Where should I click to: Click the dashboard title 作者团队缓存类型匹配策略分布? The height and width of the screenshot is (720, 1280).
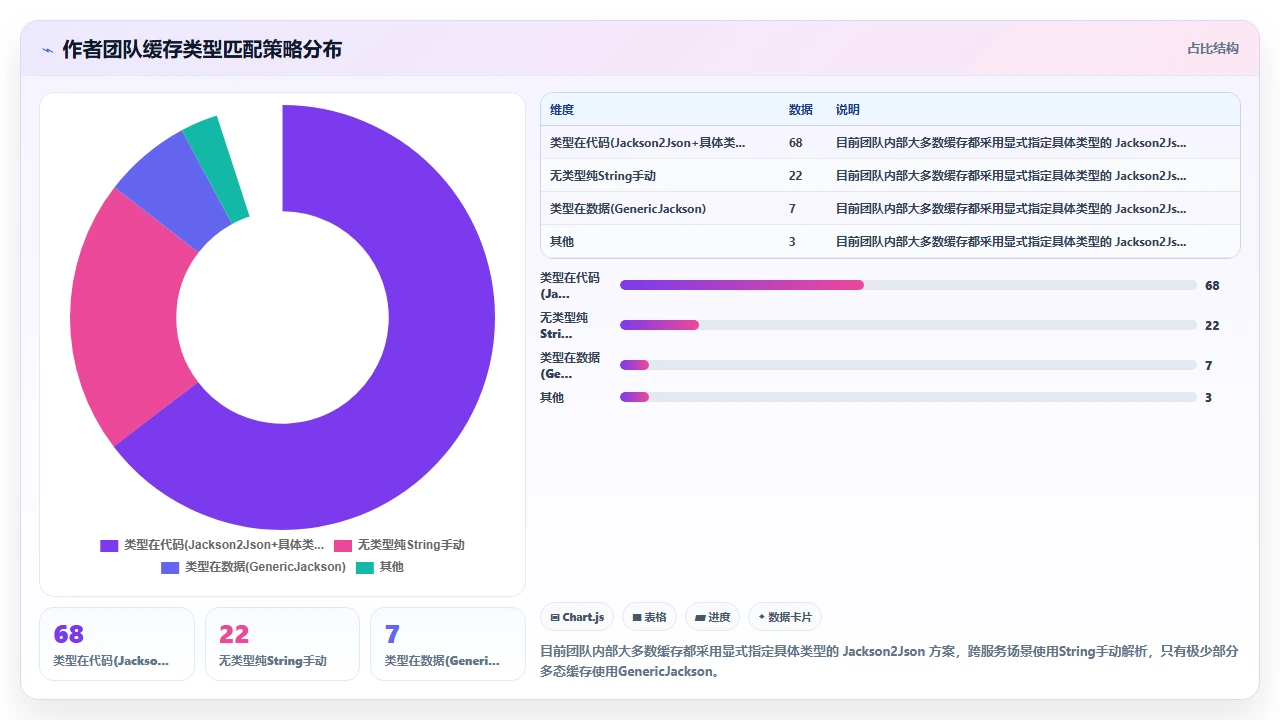[x=202, y=49]
